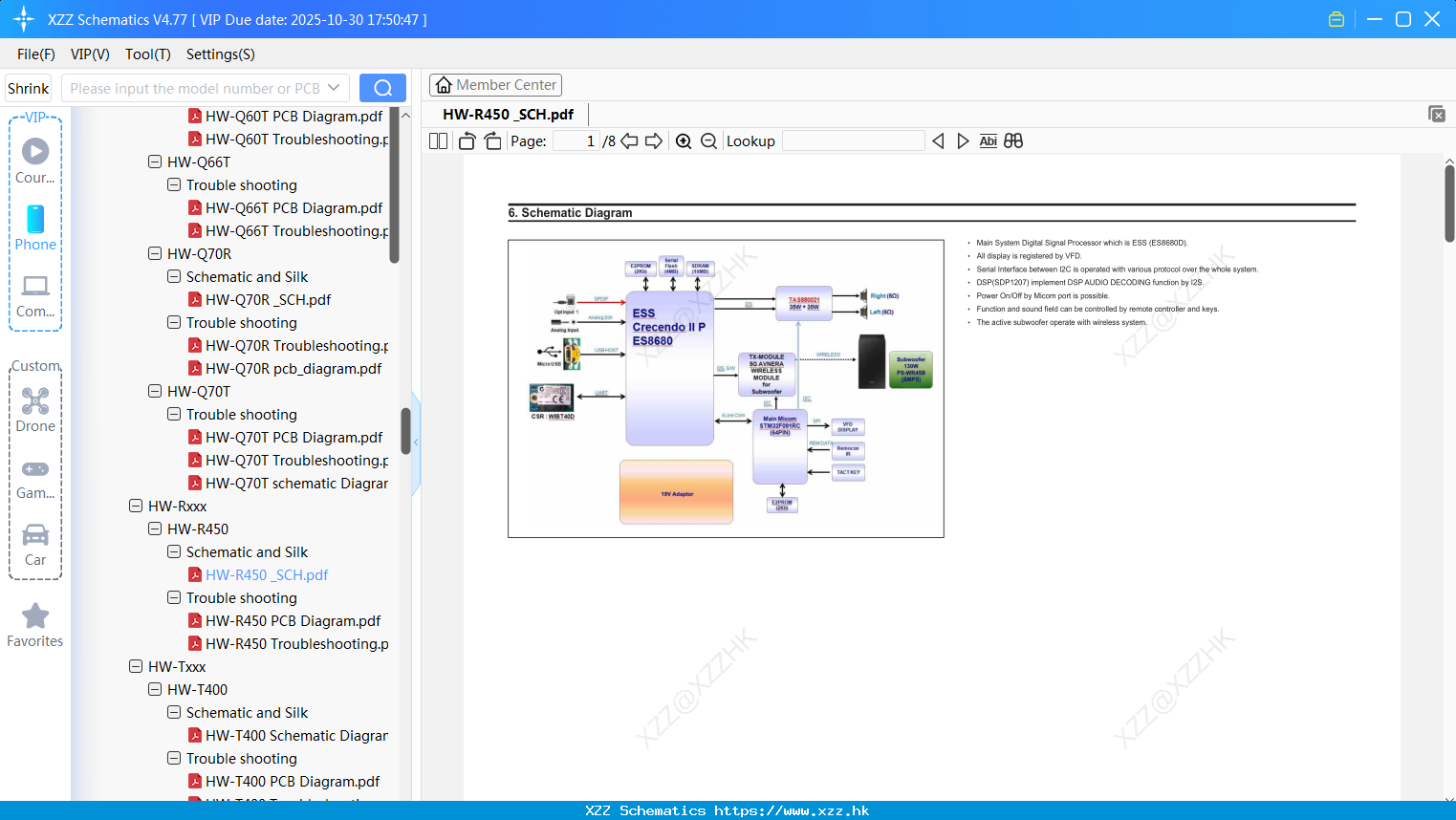Click the Lookup text field
Viewport: 1456px width, 820px height.
coord(853,141)
